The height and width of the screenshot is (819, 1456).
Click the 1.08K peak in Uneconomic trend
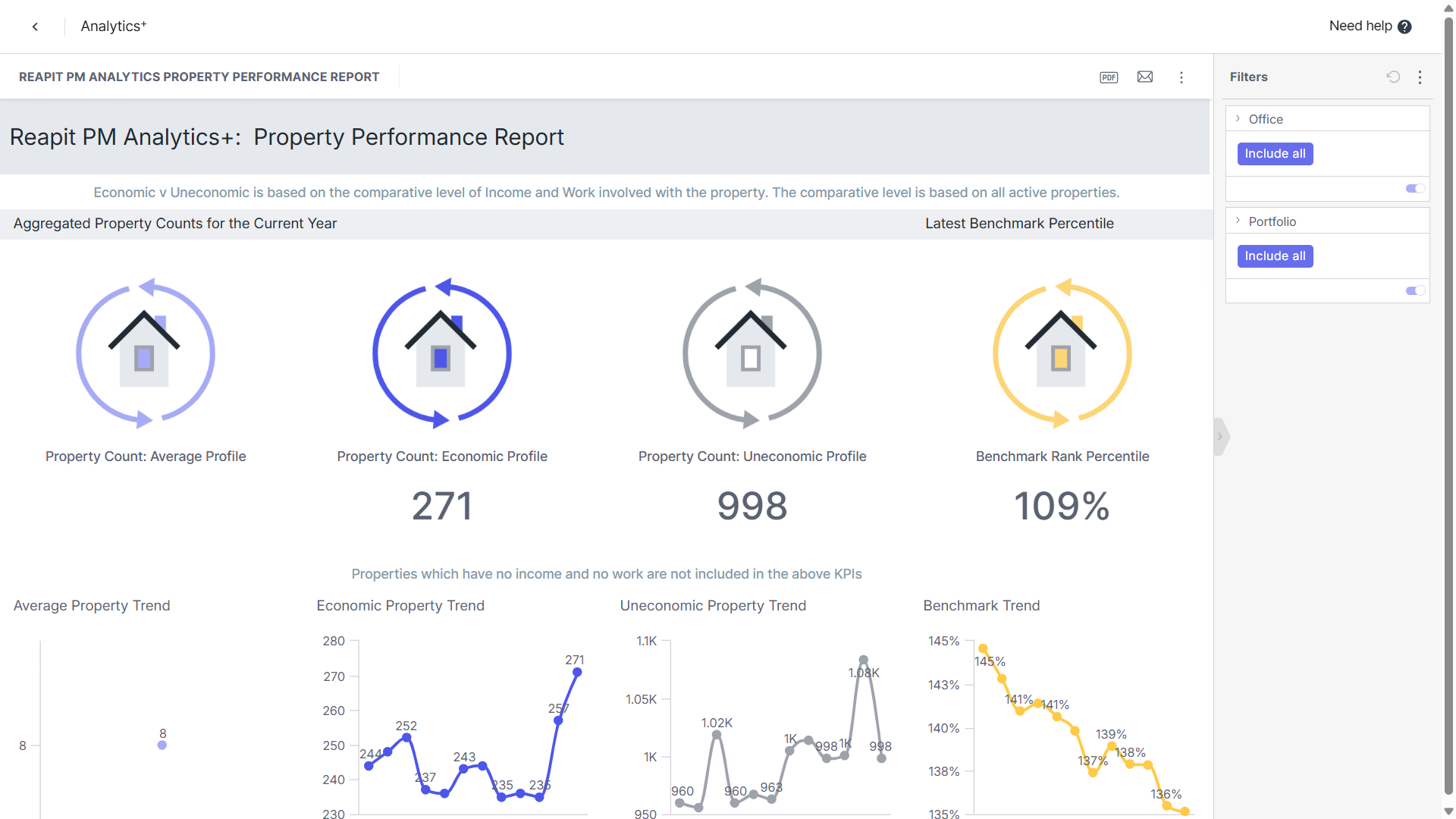pyautogui.click(x=863, y=660)
